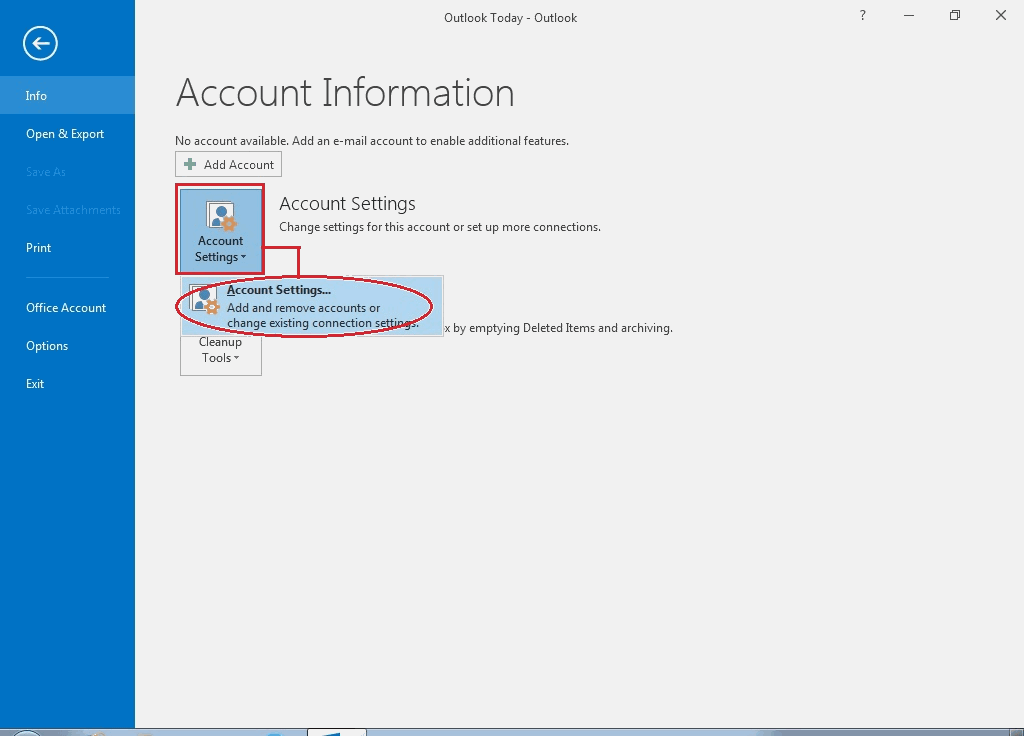Image resolution: width=1024 pixels, height=736 pixels.
Task: Go back using the circled arrow
Action: pyautogui.click(x=40, y=44)
